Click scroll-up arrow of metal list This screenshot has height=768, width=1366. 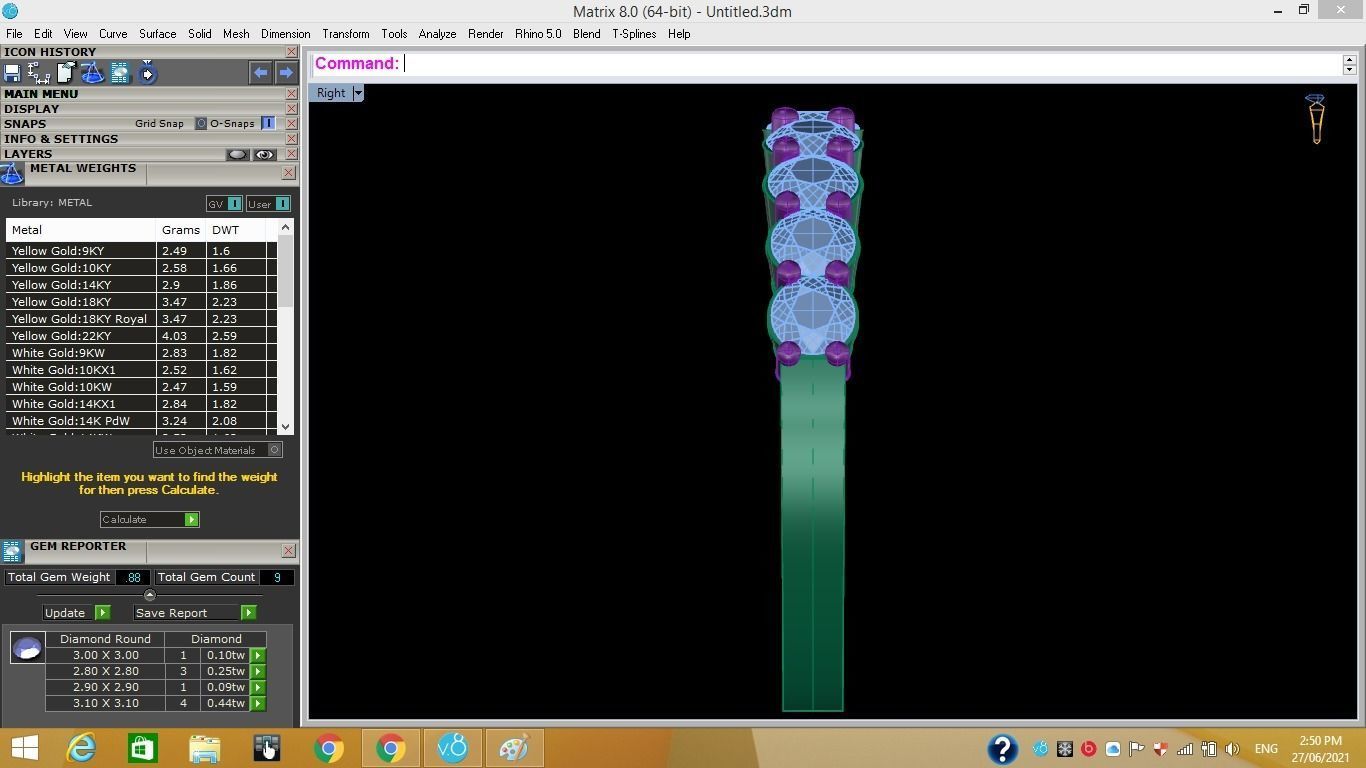tap(286, 227)
